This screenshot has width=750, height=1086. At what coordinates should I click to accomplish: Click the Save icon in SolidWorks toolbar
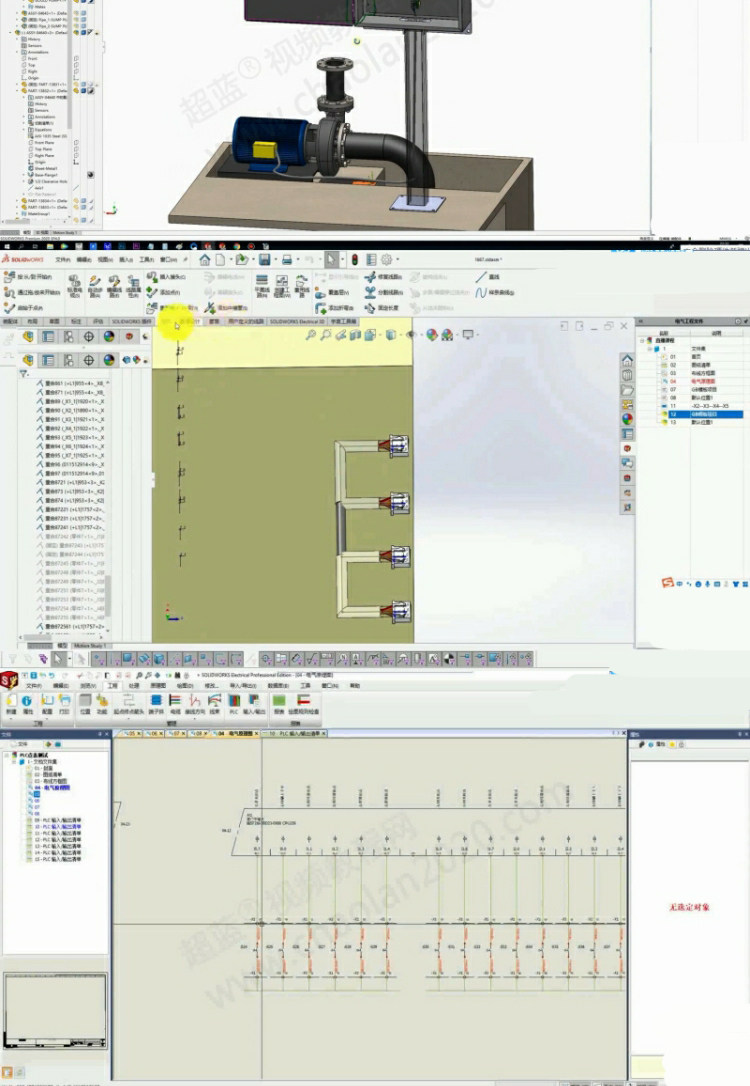click(265, 260)
